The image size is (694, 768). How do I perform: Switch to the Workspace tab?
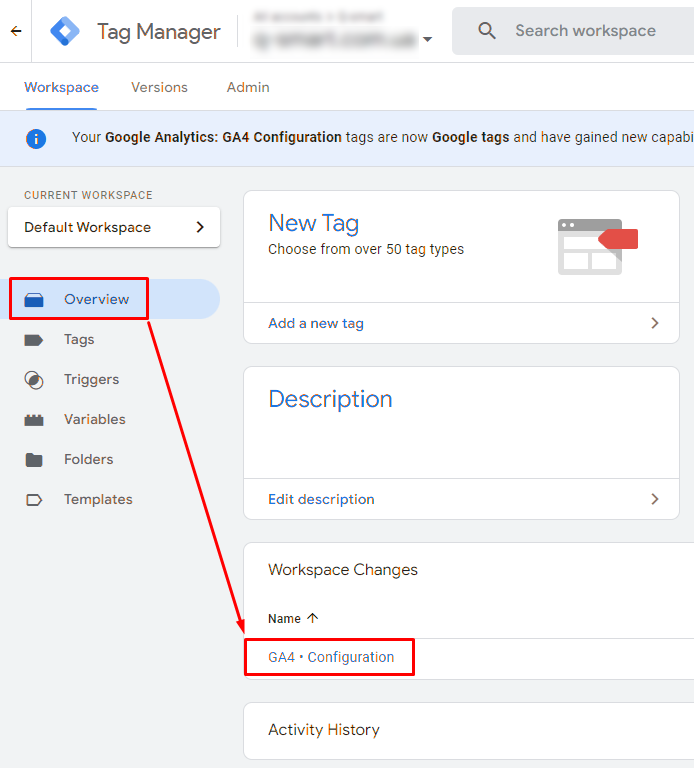click(61, 87)
